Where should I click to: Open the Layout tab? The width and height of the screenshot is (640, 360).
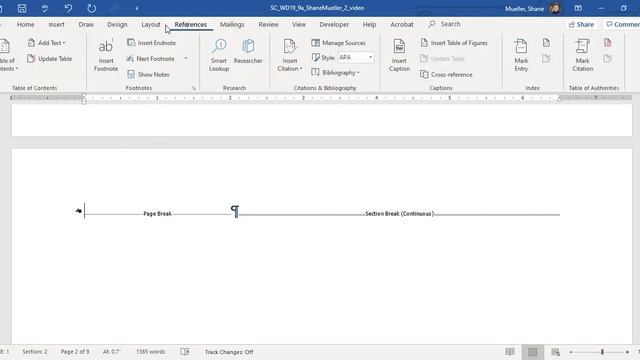[151, 24]
